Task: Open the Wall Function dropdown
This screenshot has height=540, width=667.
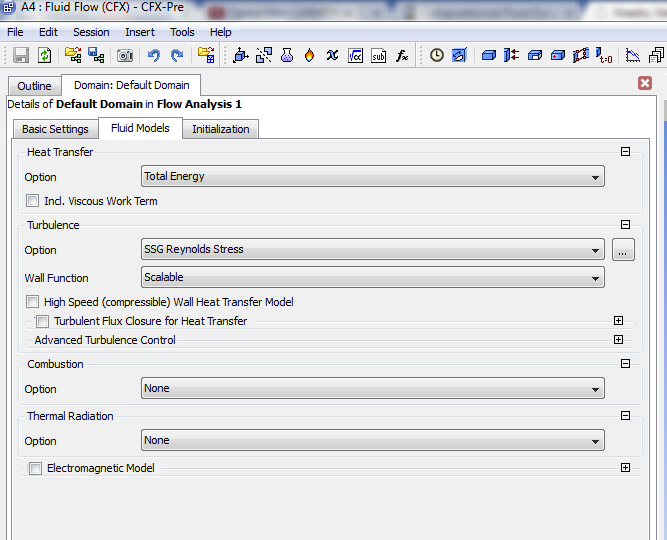Action: [373, 277]
